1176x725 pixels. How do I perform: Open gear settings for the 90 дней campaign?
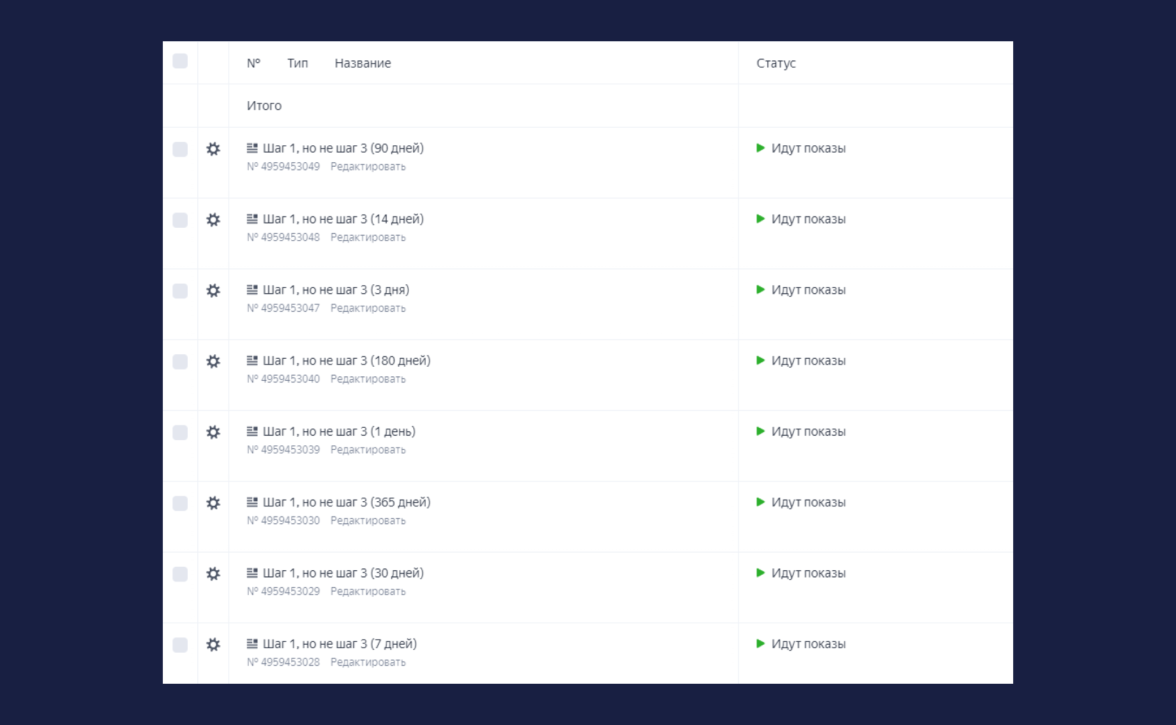(213, 149)
